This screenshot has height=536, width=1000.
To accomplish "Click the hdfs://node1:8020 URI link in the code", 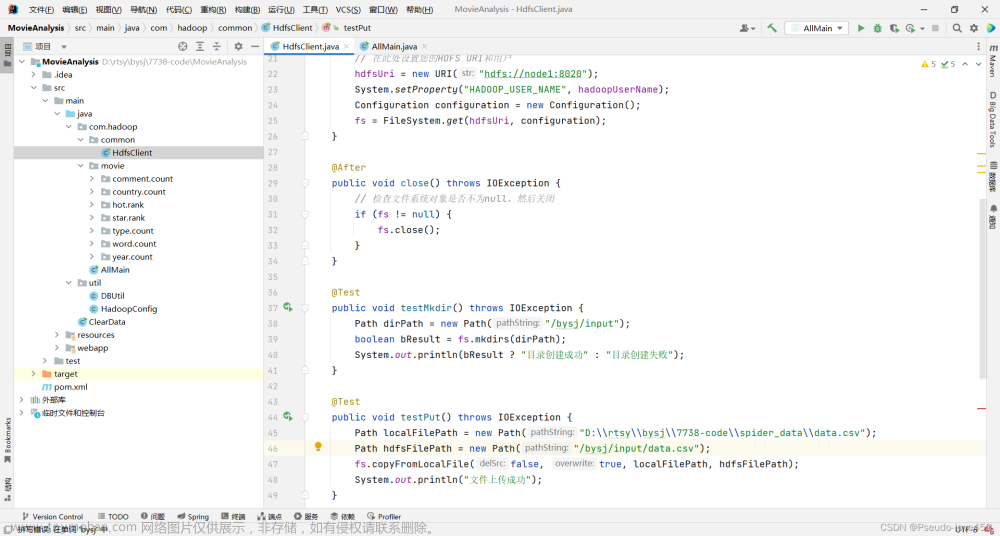I will pyautogui.click(x=536, y=73).
